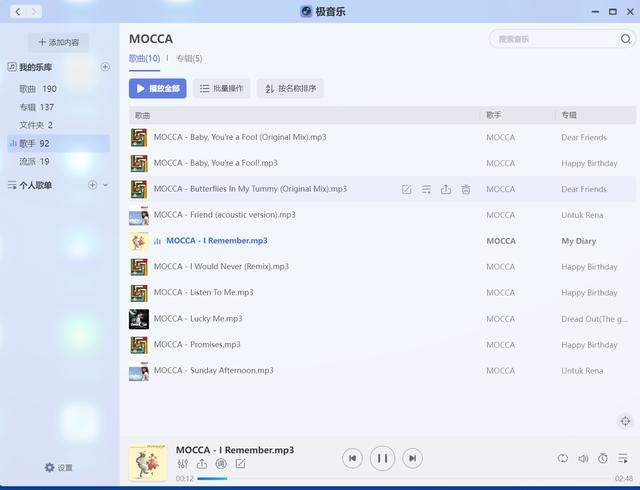Edit playing song info in player bar

coord(240,463)
